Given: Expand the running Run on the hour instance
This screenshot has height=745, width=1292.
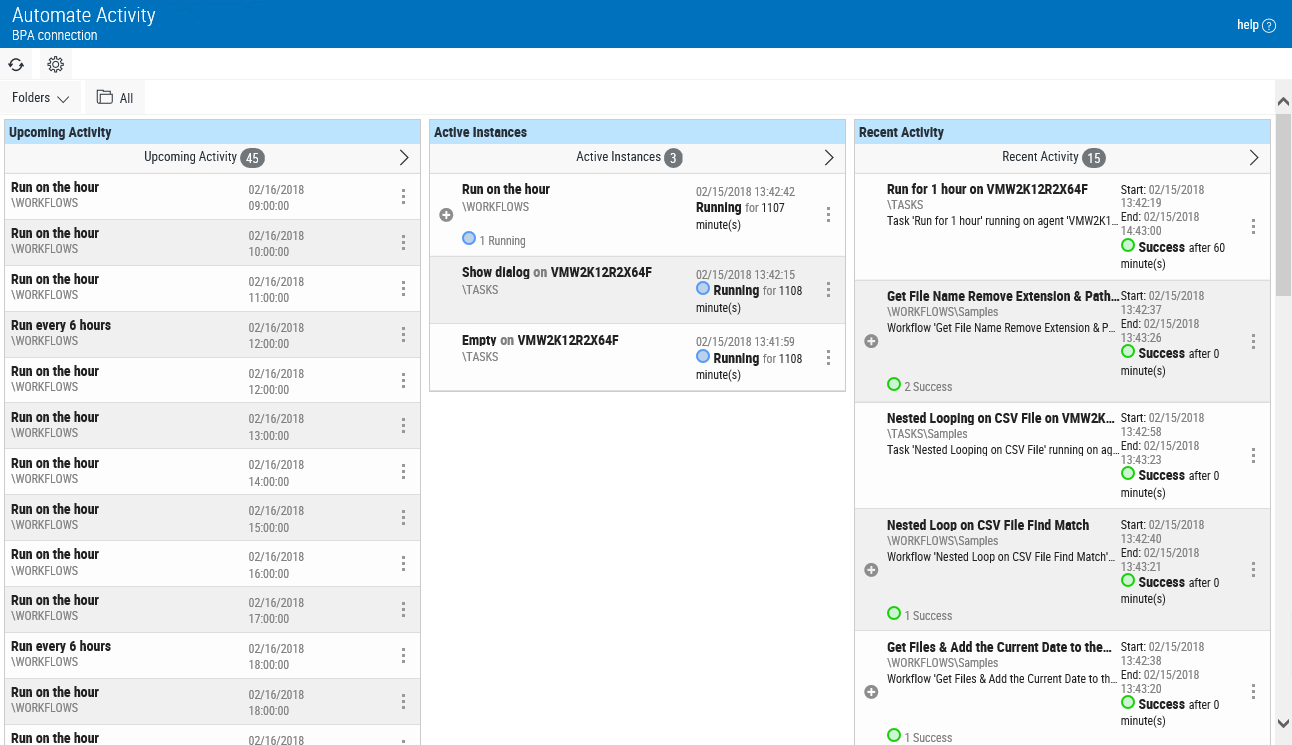Looking at the screenshot, I should 446,214.
